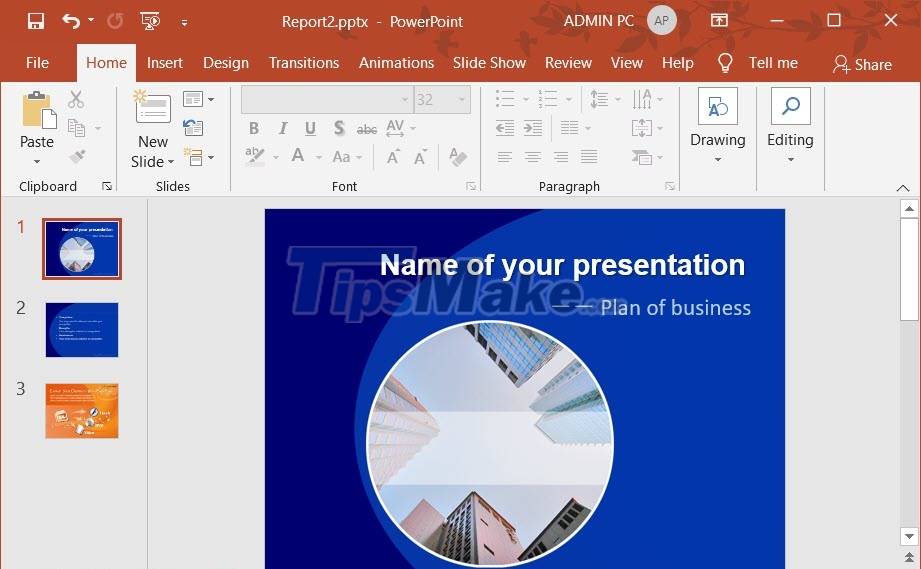Open the Transitions tab
921x569 pixels.
point(304,63)
